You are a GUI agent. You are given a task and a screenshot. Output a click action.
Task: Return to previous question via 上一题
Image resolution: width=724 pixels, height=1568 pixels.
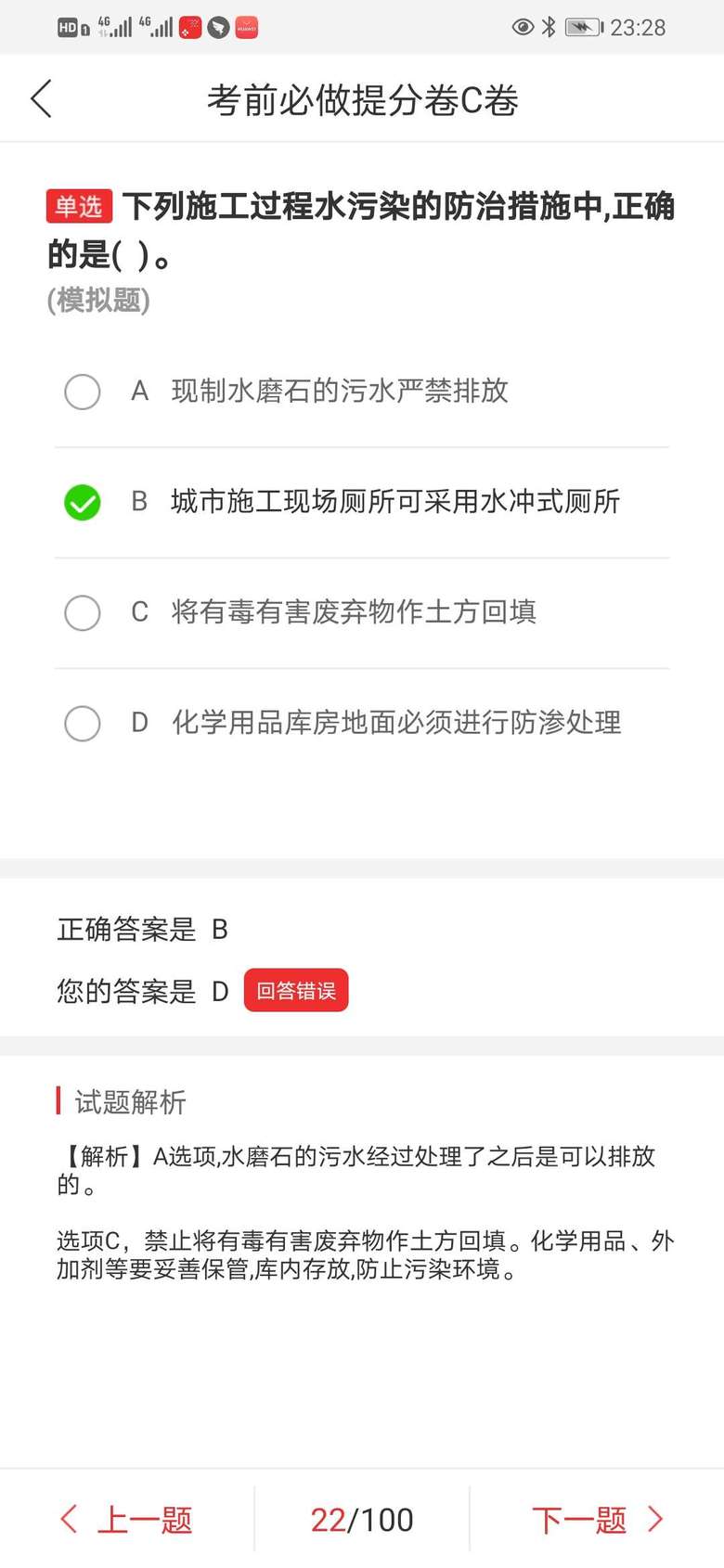pyautogui.click(x=144, y=1520)
